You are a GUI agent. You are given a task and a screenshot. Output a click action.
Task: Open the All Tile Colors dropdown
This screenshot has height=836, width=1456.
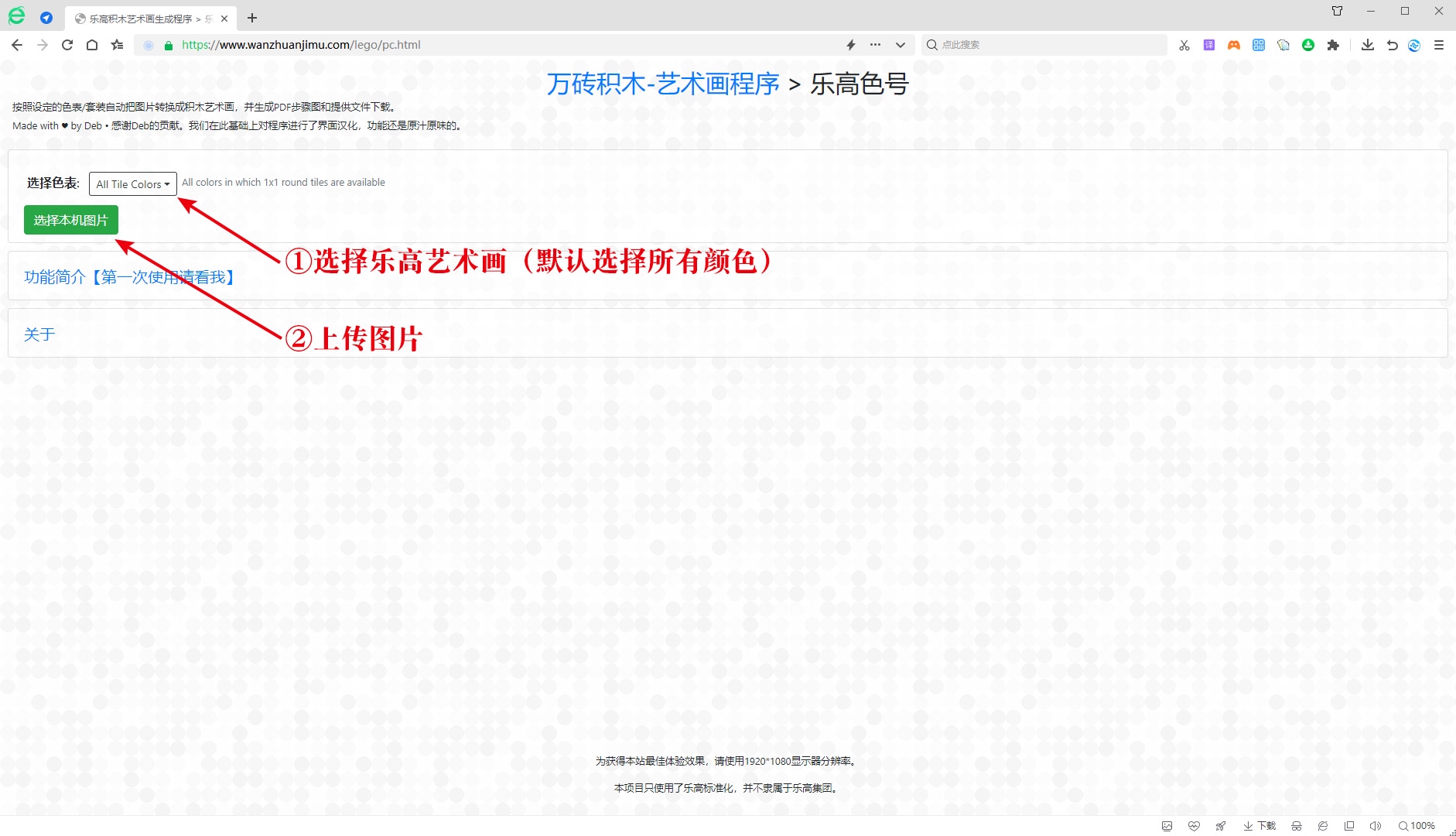click(132, 184)
